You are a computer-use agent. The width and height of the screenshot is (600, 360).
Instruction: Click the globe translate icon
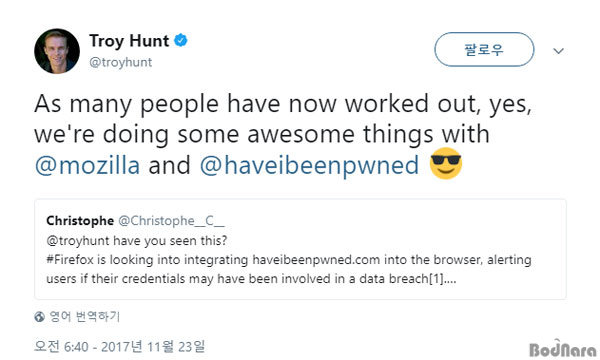39,317
